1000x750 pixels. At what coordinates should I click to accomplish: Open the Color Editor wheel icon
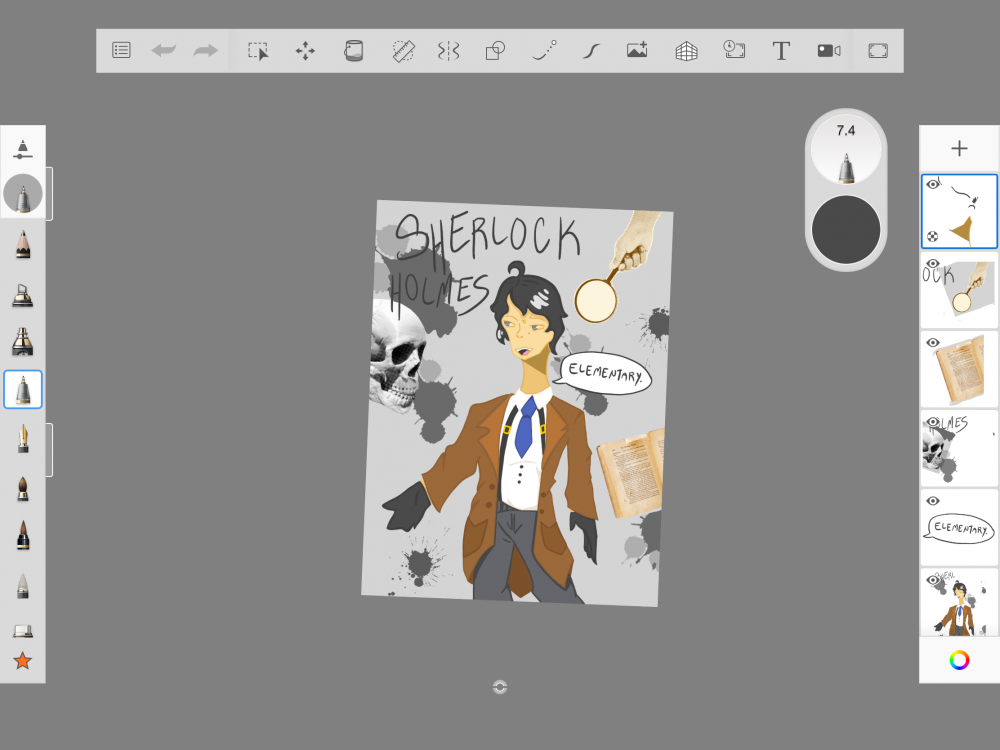pyautogui.click(x=959, y=660)
